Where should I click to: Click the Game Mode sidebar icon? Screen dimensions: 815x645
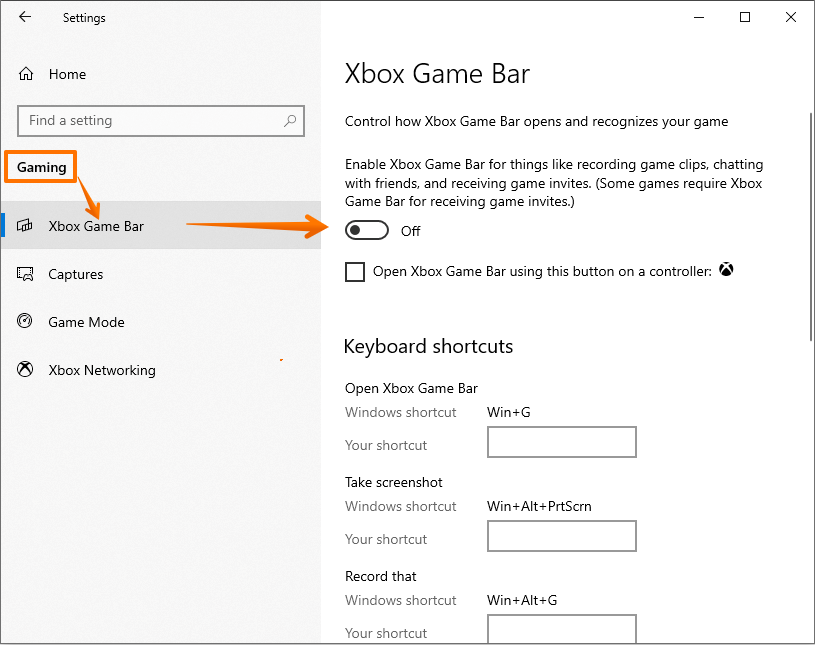pyautogui.click(x=26, y=322)
